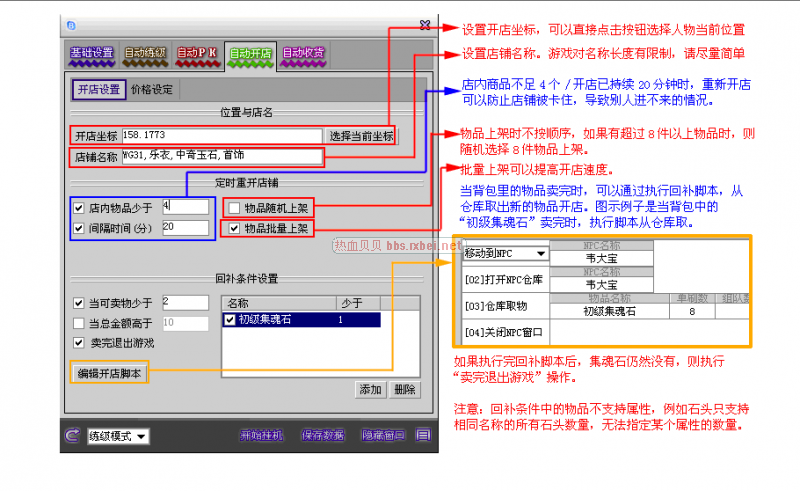Click the blue app icon in title bar
Viewport: 800px width, 491px height.
pyautogui.click(x=69, y=26)
